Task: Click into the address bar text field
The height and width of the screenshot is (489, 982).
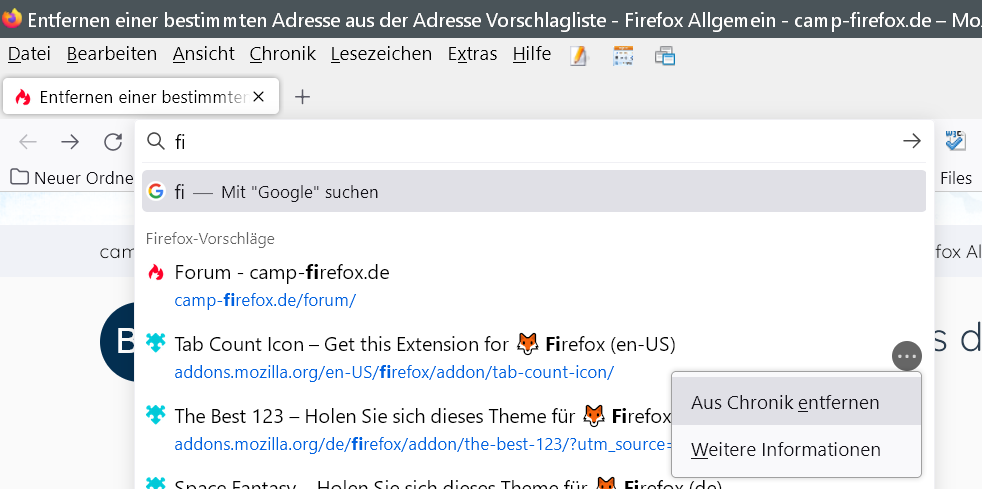Action: (530, 142)
